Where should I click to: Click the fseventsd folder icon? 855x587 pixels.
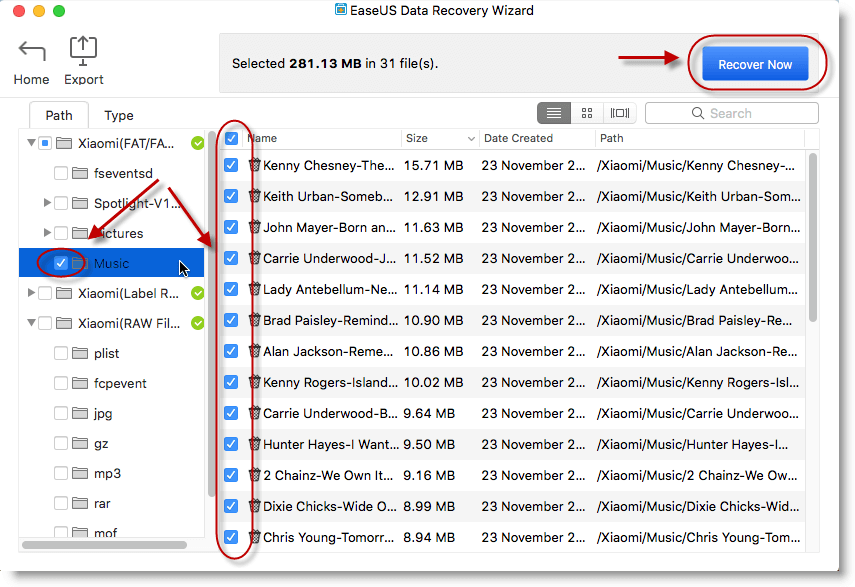pyautogui.click(x=80, y=173)
